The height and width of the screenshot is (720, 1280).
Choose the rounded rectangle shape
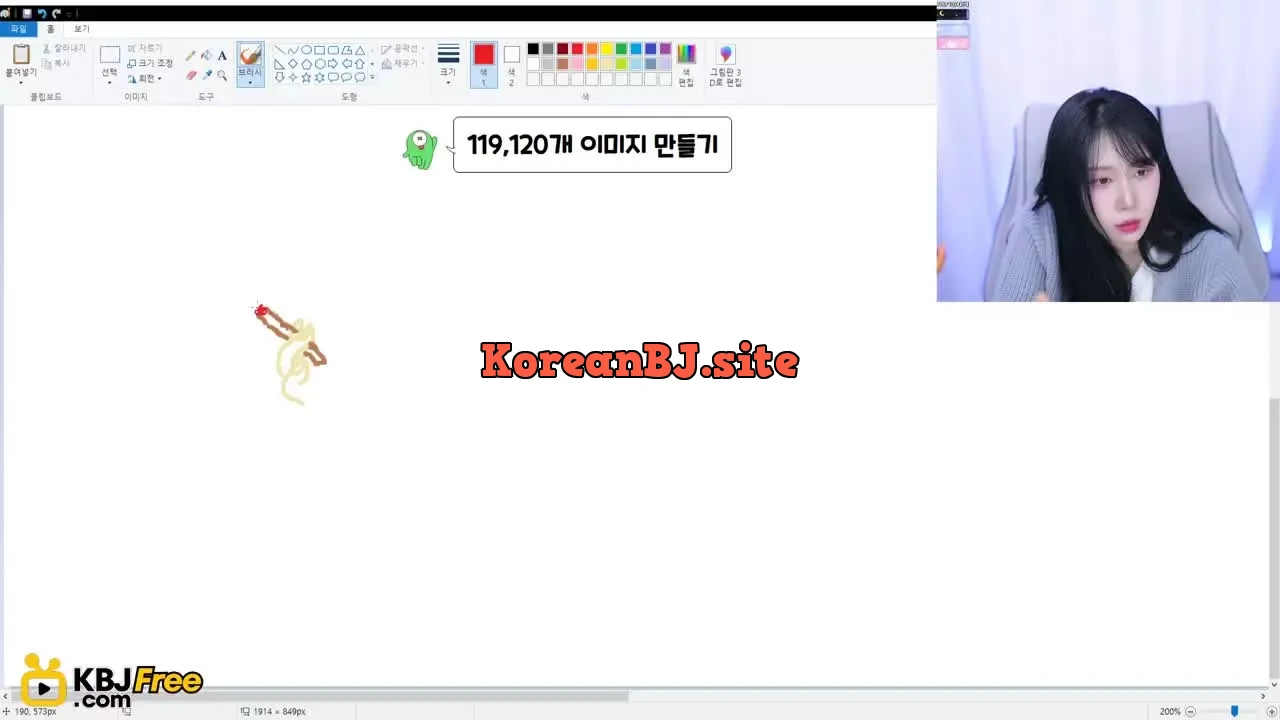(333, 50)
